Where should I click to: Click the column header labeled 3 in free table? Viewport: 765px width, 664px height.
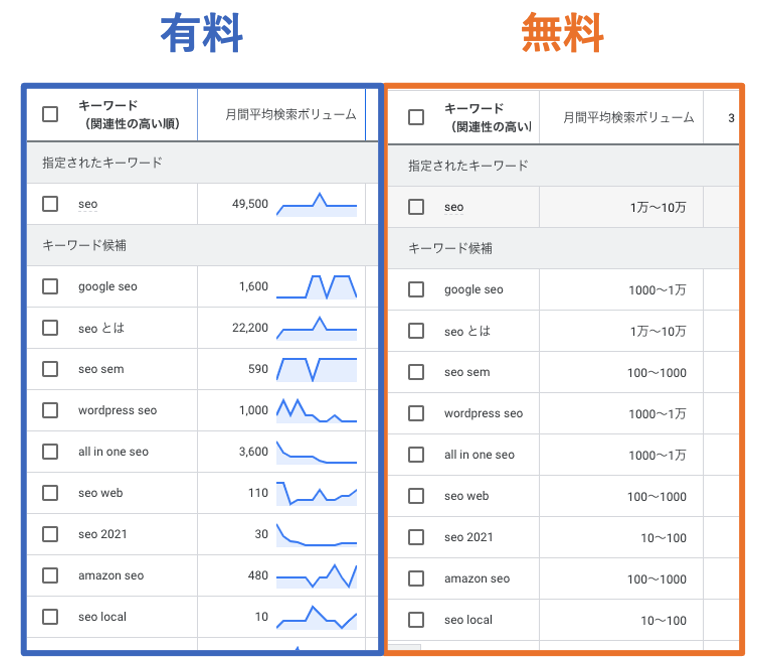point(731,118)
